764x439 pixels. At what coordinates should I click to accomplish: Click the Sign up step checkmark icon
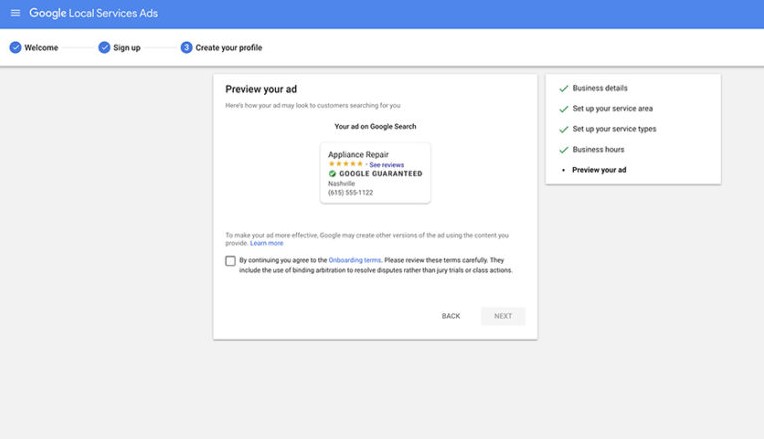click(104, 47)
